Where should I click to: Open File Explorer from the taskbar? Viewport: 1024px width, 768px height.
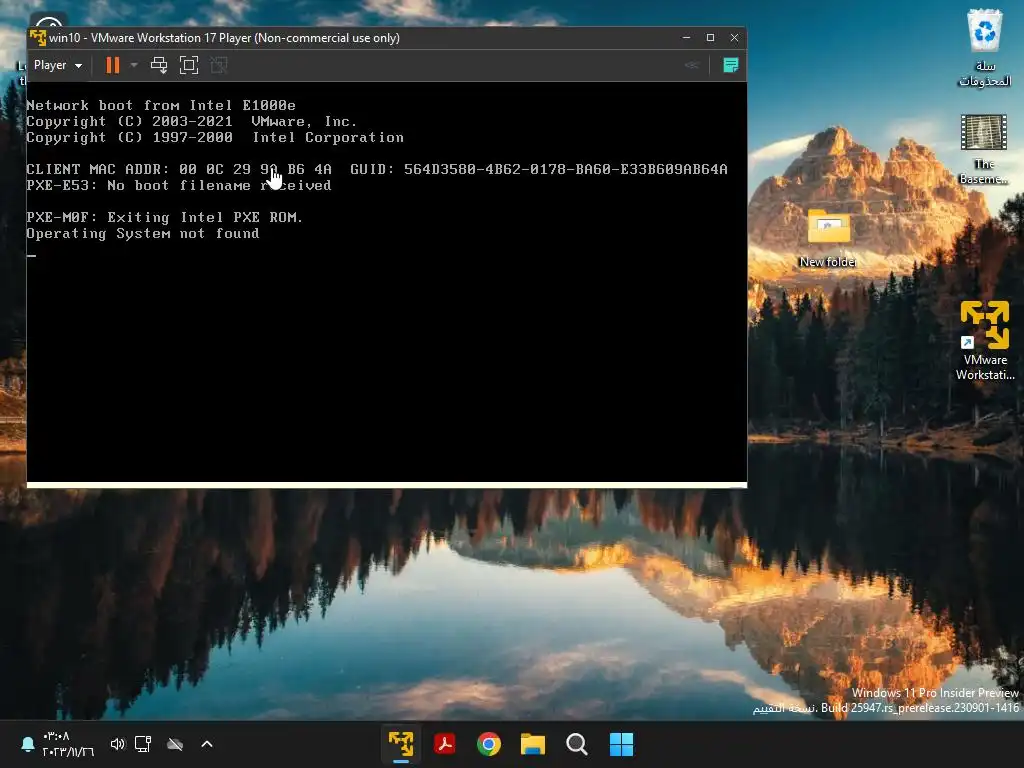click(x=533, y=744)
